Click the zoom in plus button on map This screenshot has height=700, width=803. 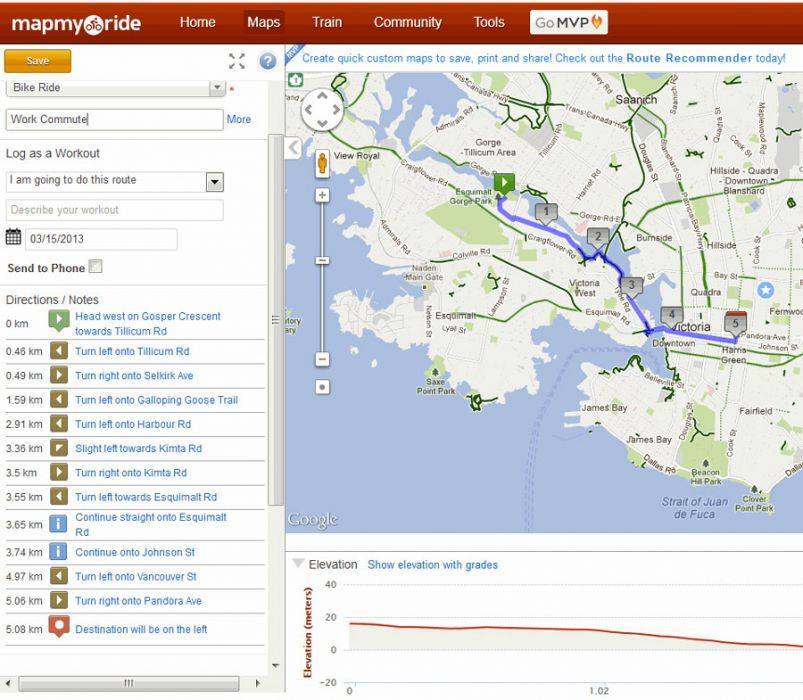[x=322, y=195]
